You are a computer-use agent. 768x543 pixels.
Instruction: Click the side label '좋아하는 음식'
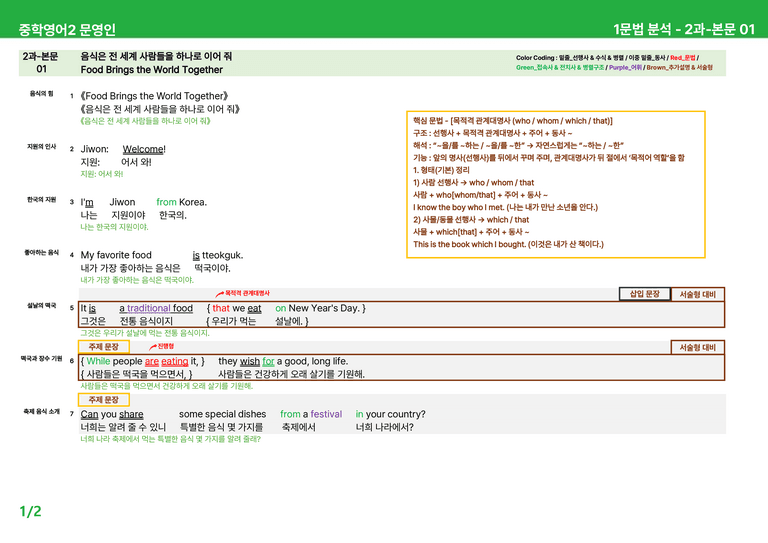coord(42,252)
